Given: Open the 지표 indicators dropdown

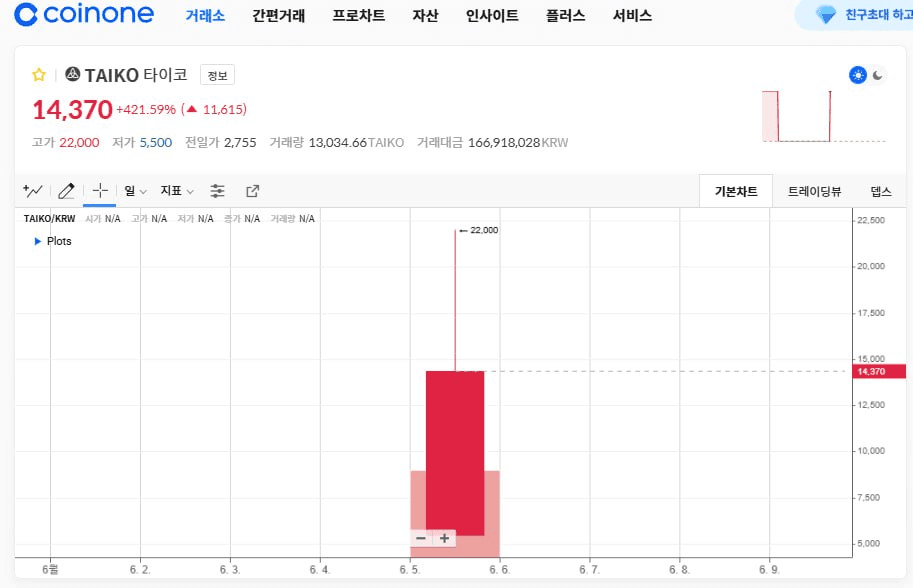Looking at the screenshot, I should click(x=177, y=191).
